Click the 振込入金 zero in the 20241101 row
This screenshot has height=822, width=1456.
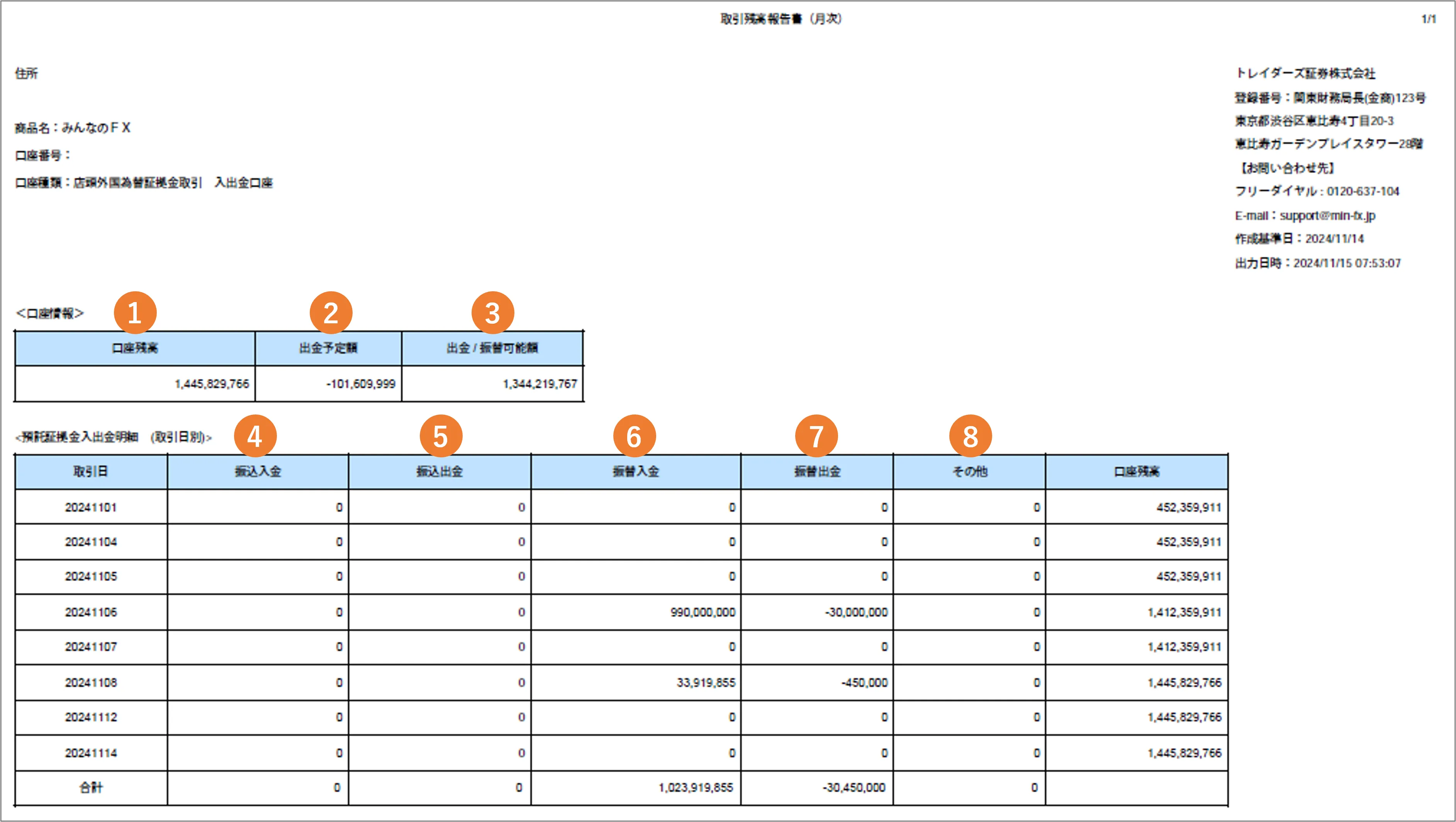pos(339,507)
